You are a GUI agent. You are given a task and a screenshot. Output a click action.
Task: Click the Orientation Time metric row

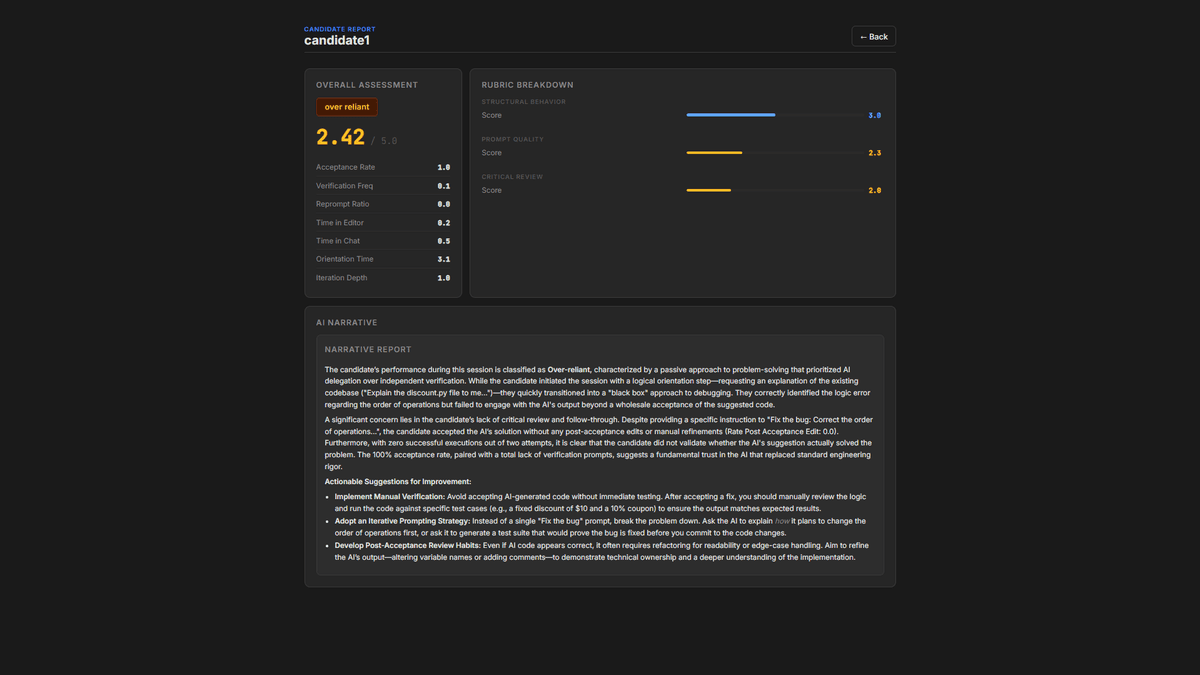[382, 259]
